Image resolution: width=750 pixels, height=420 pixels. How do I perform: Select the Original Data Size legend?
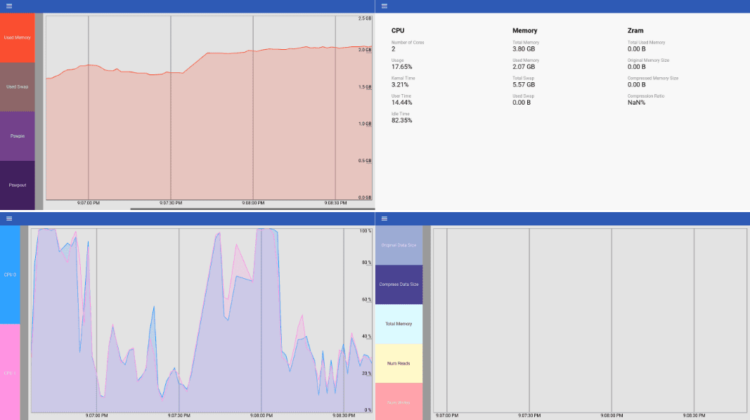[399, 245]
